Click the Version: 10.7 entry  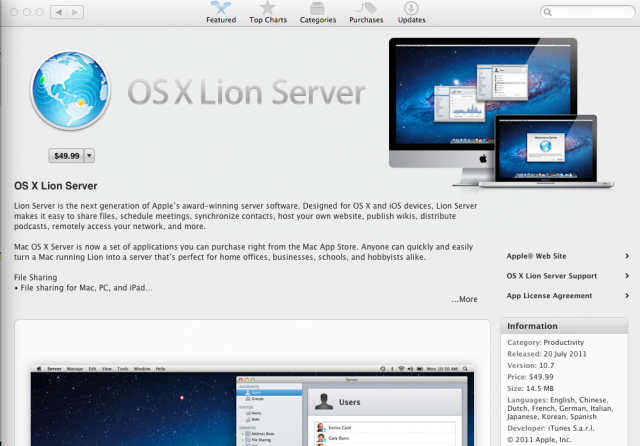pos(531,365)
